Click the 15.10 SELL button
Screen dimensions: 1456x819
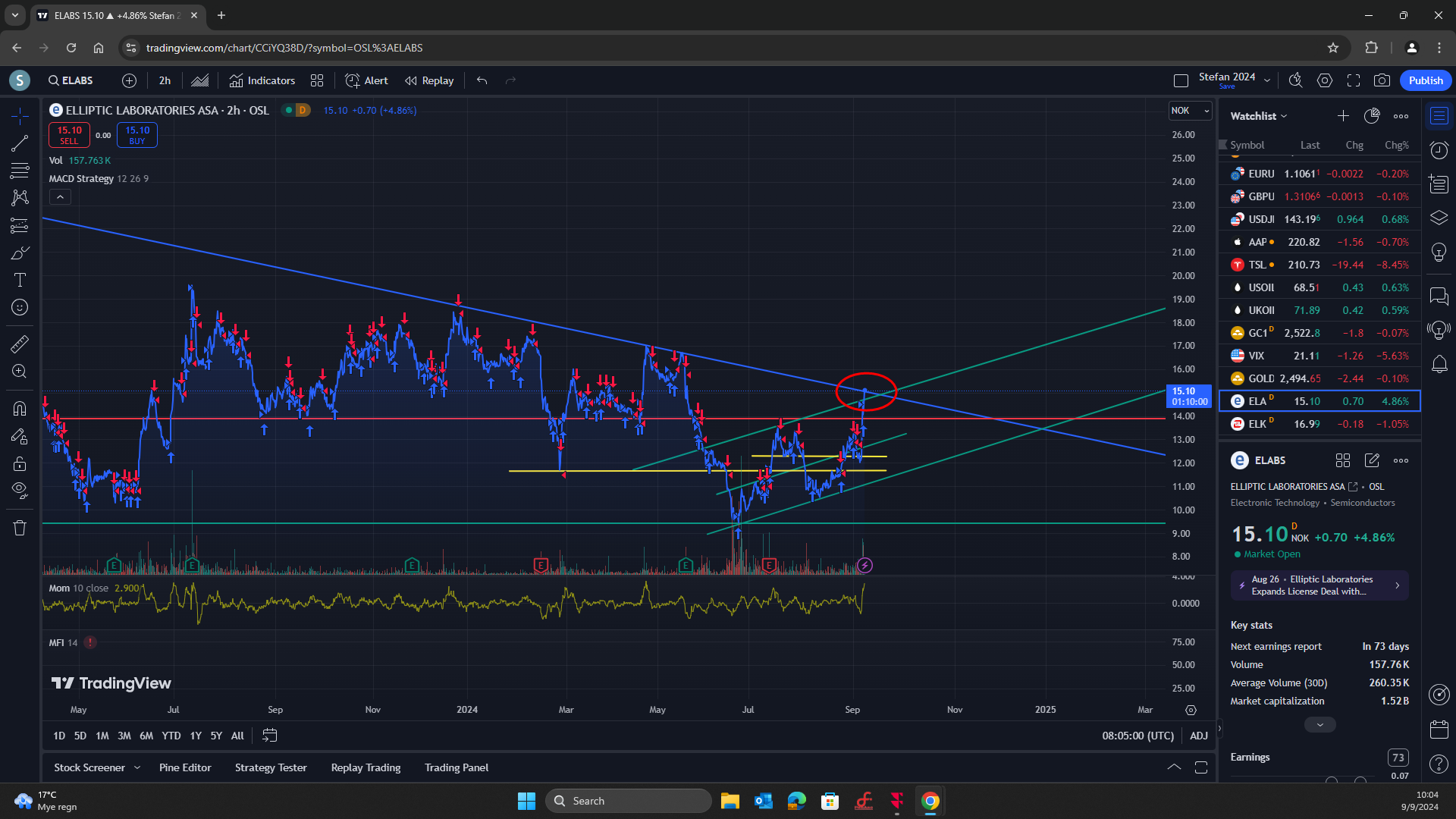coord(69,135)
